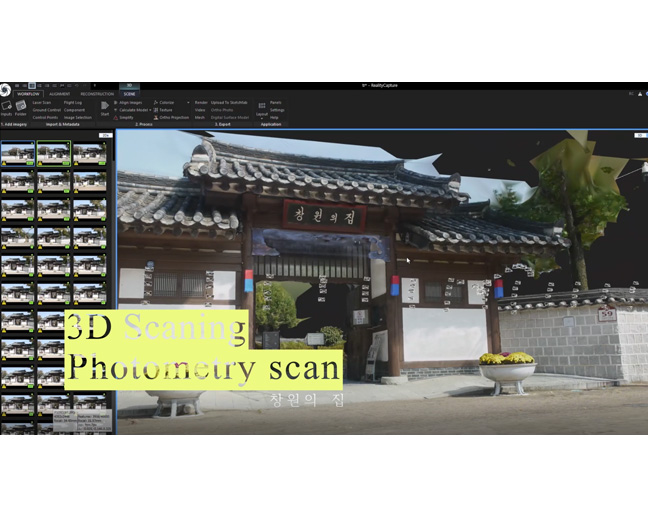Viewport: 648px width, 516px height.
Task: Click the Ortho Projection tool
Action: 171,117
